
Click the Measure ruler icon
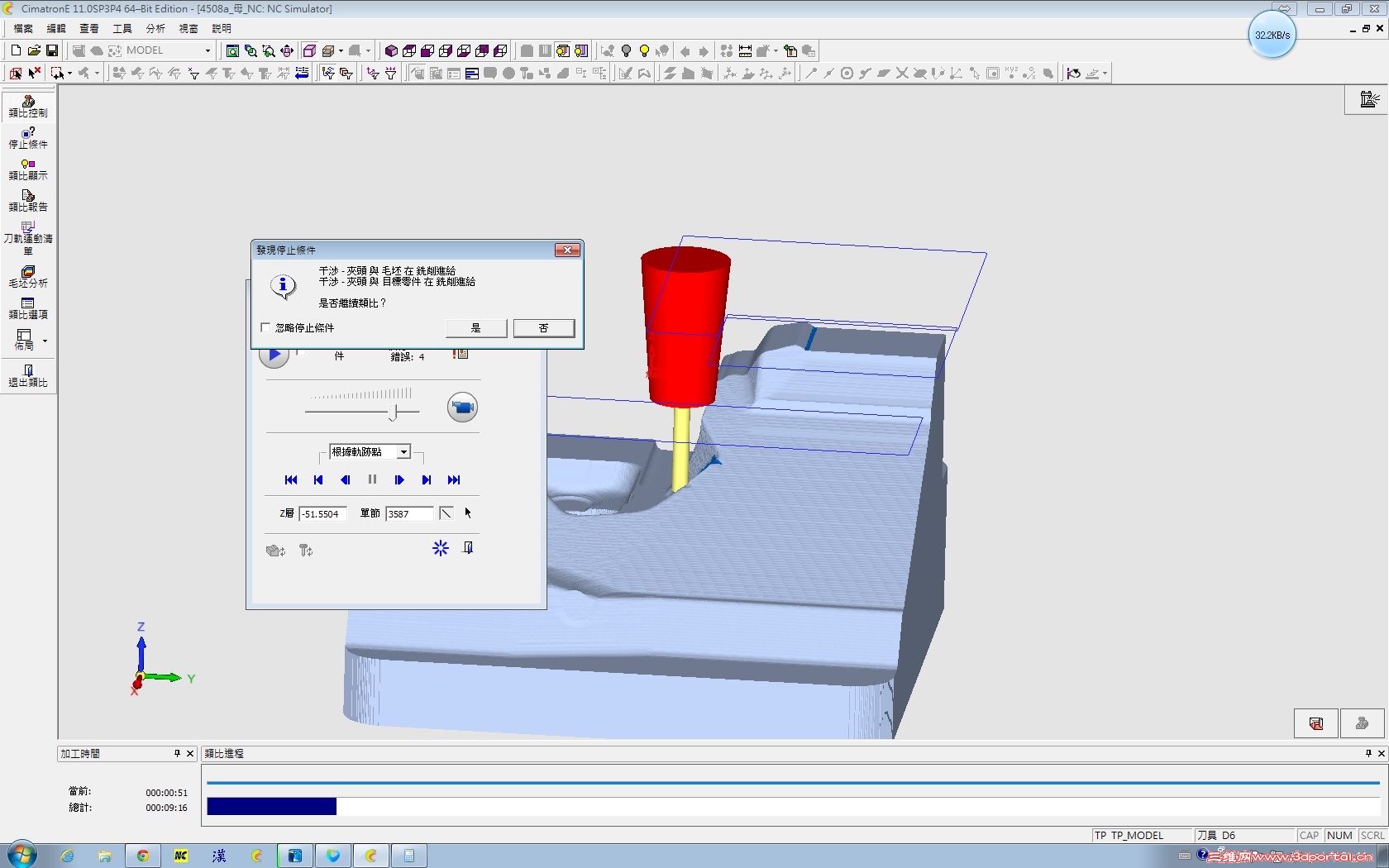pyautogui.click(x=745, y=50)
